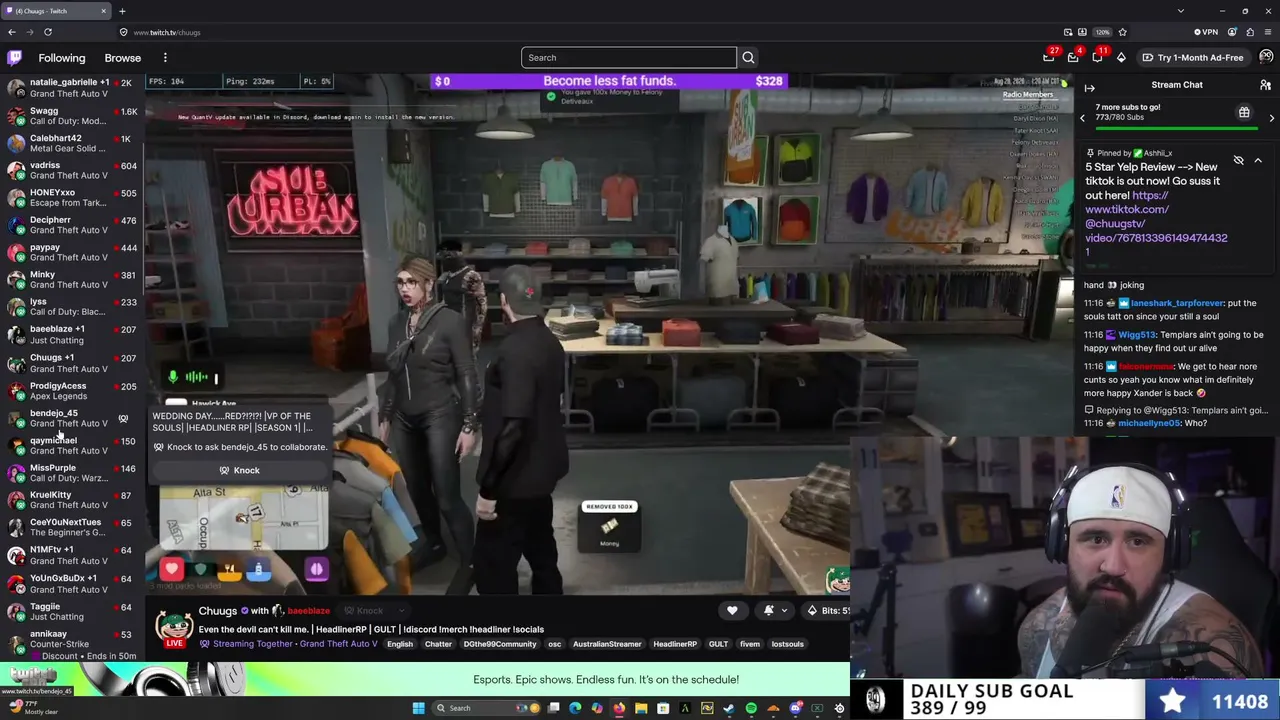The width and height of the screenshot is (1280, 720).
Task: Click the lostsouls stream tag
Action: (787, 644)
